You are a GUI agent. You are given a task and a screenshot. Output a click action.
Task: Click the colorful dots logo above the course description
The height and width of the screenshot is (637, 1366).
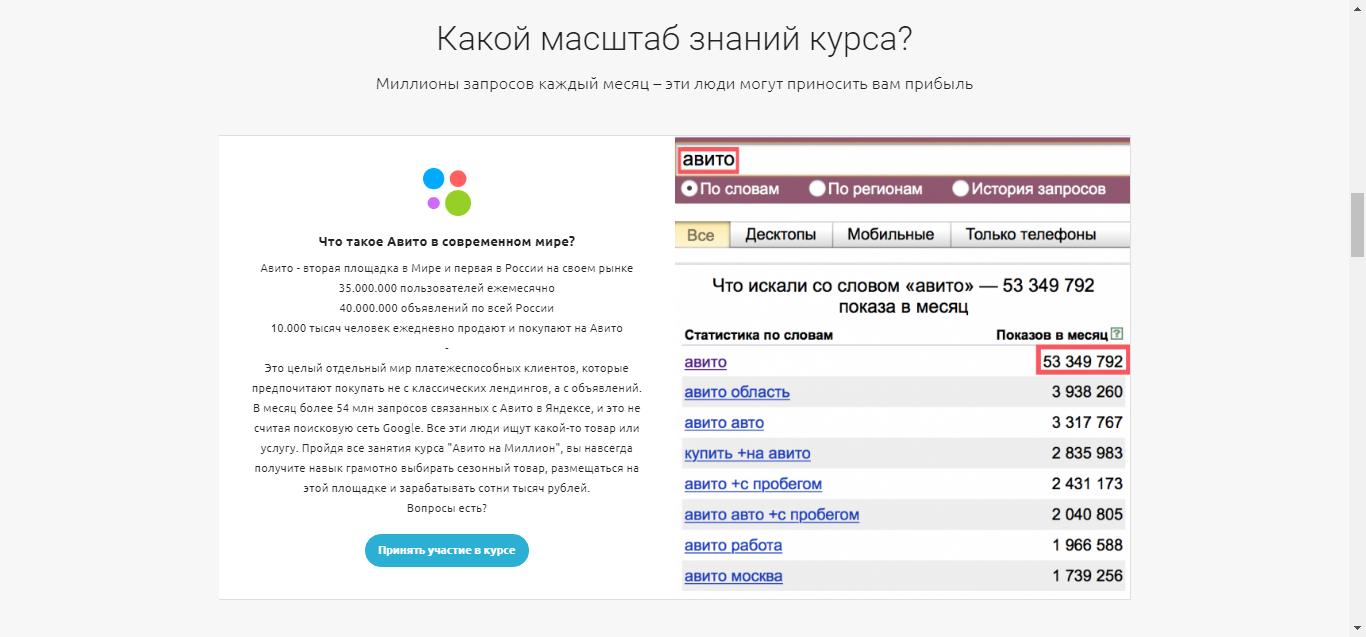(446, 189)
